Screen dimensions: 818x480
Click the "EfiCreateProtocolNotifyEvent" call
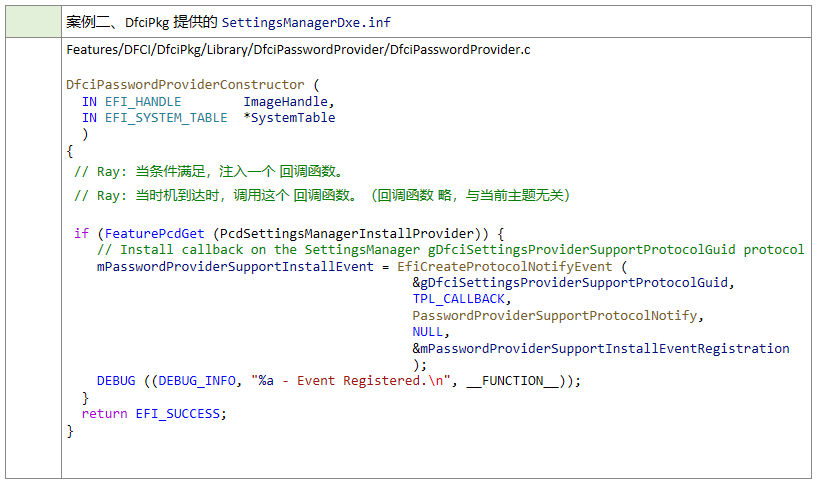504,267
